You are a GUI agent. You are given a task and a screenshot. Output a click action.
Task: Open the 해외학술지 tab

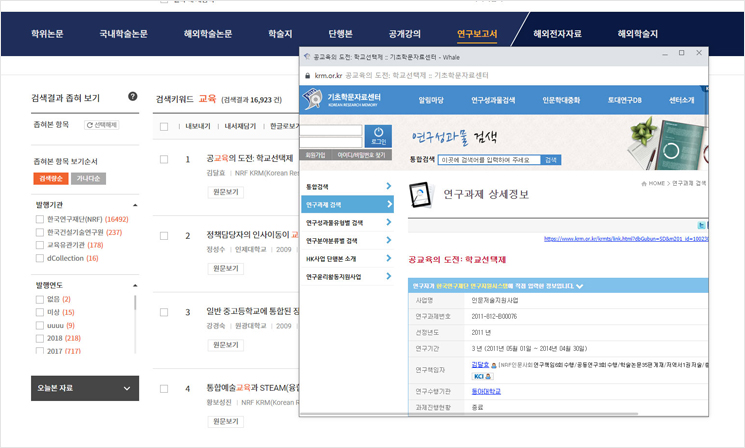click(638, 34)
